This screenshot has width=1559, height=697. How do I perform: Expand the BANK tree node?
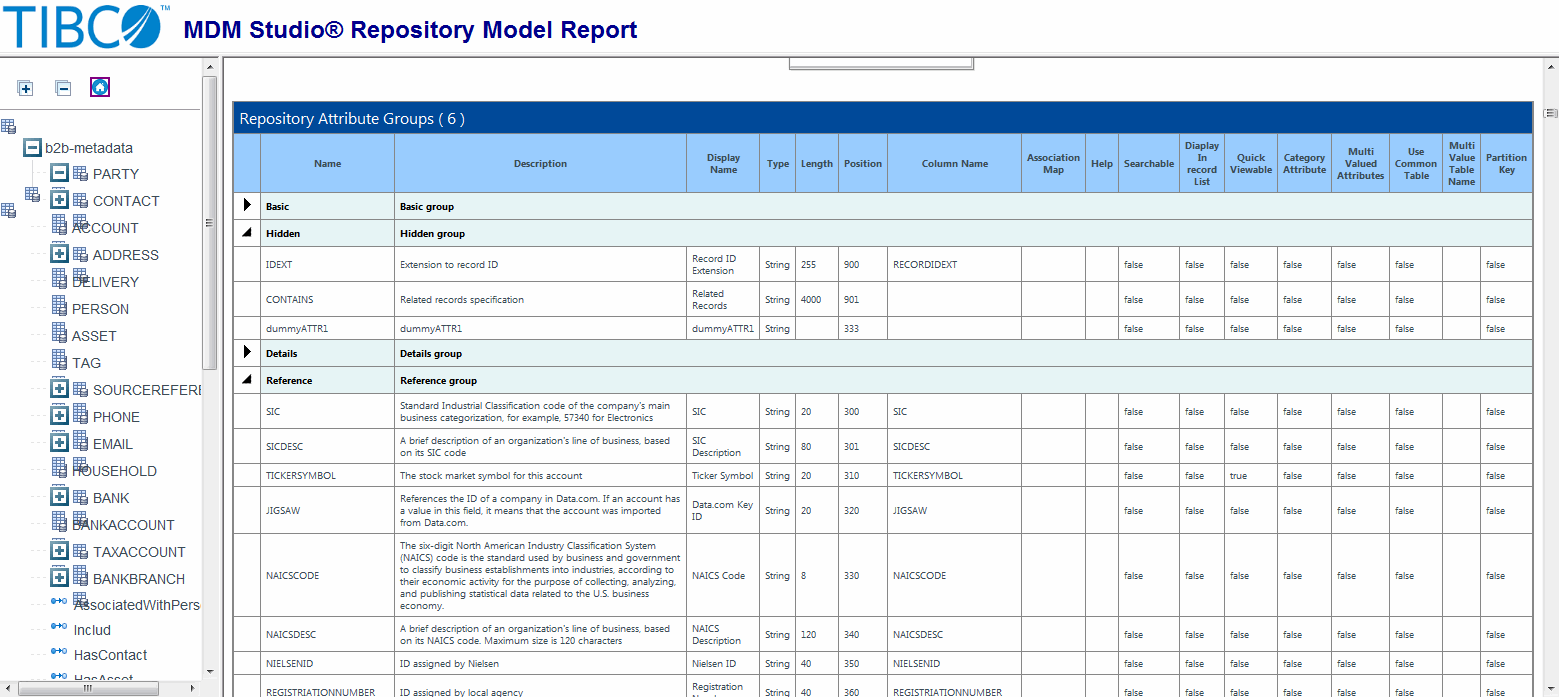pyautogui.click(x=59, y=497)
